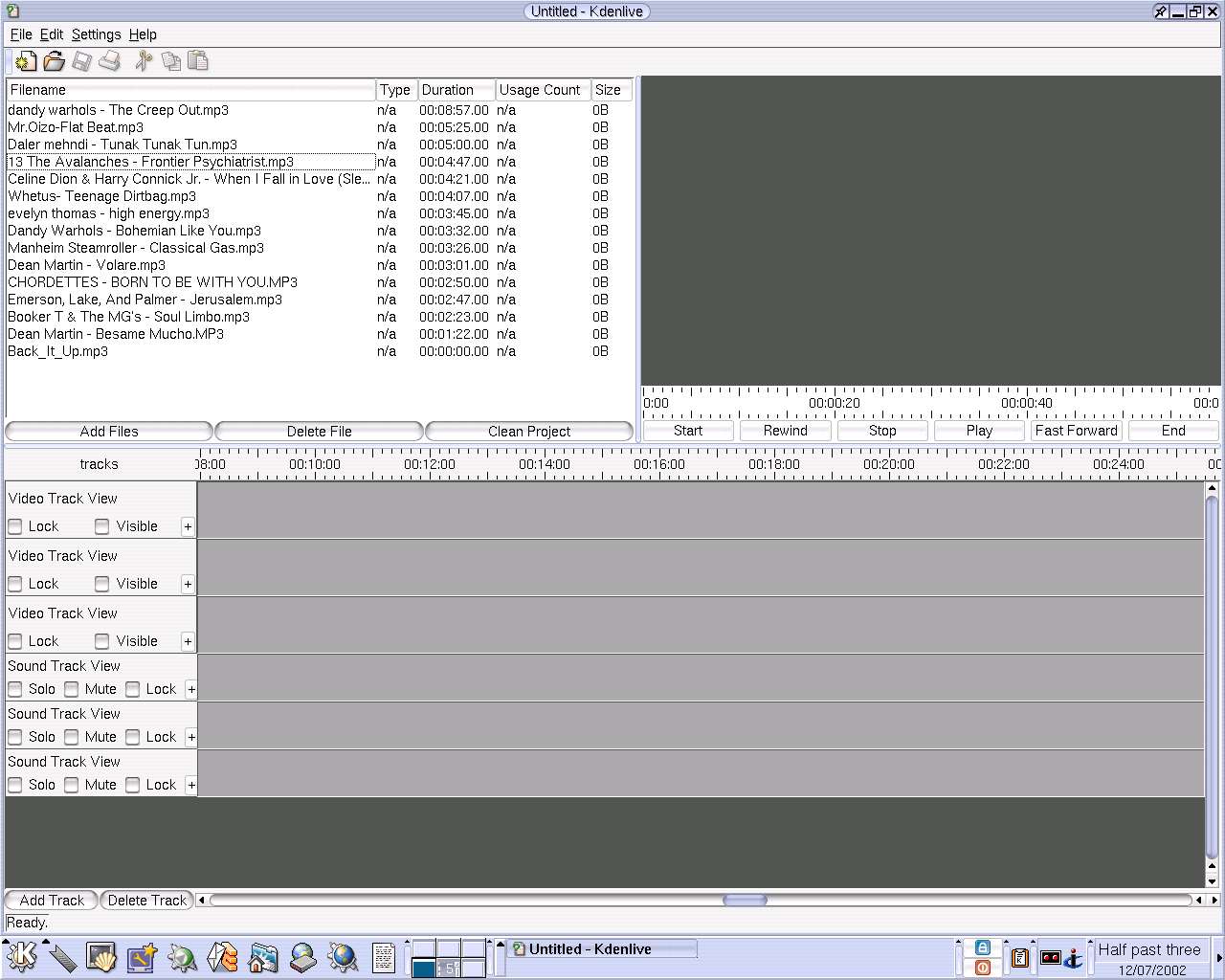Click the Print toolbar icon
Screen dimensions: 1225x980
coord(110,62)
